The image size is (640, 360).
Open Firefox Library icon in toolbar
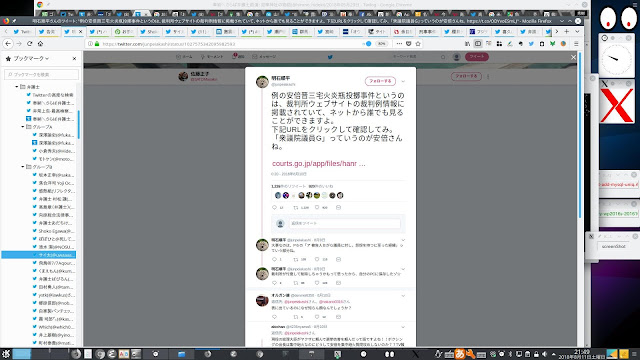click(x=467, y=44)
